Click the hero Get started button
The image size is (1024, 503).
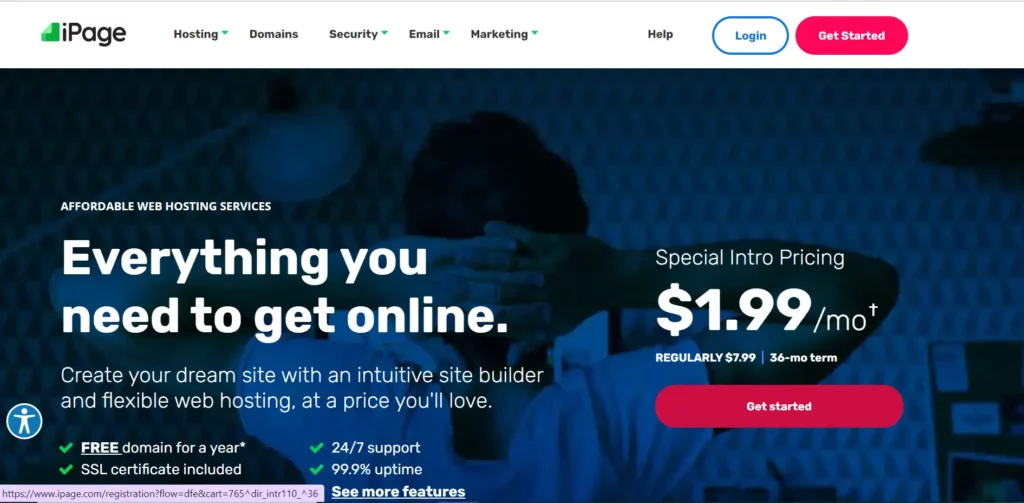pyautogui.click(x=779, y=406)
